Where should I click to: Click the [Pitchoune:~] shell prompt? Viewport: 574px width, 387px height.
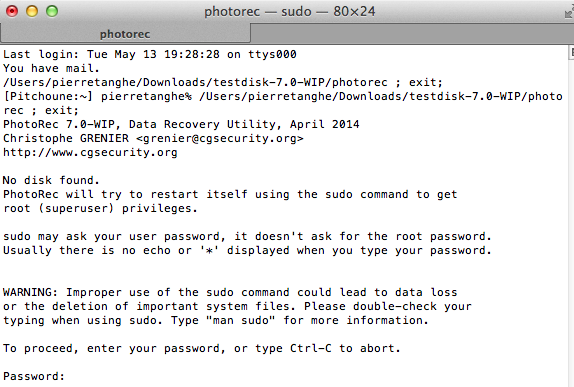pos(48,96)
